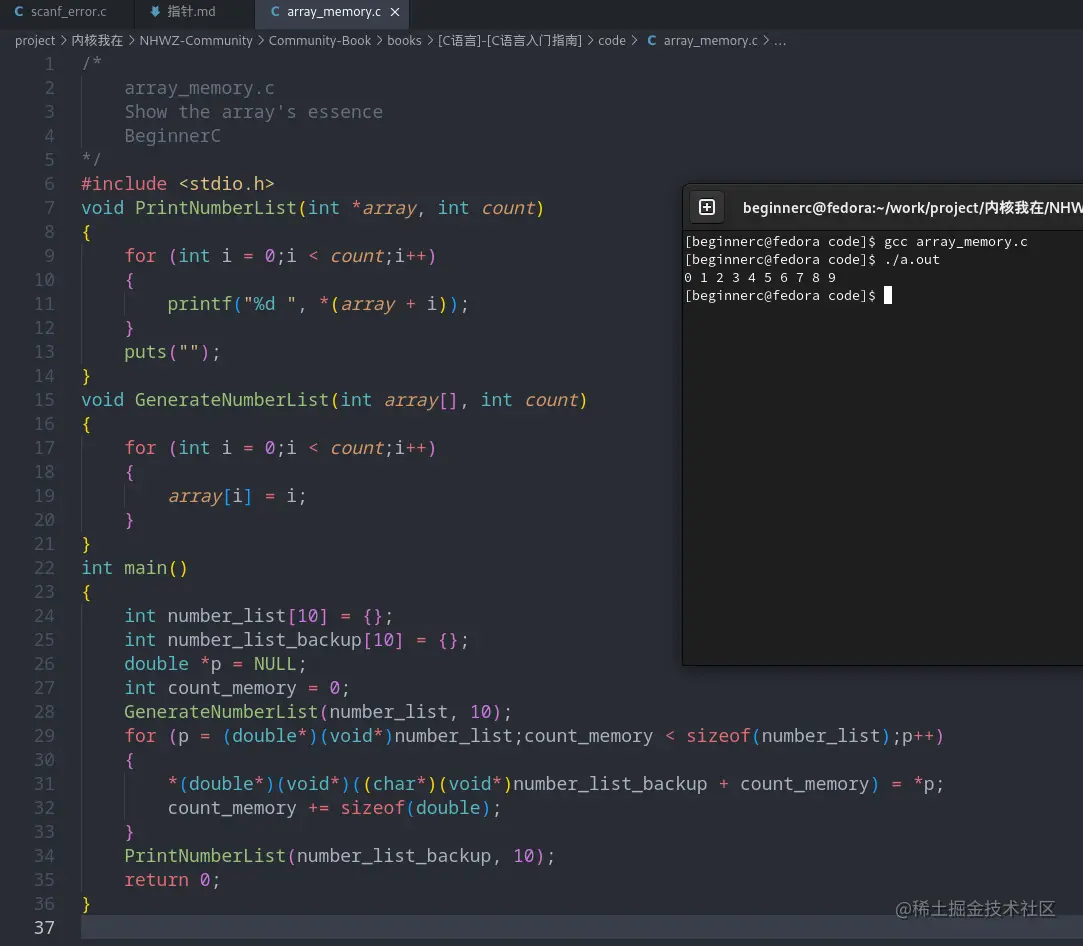
Task: Click line number 37 in the gutter
Action: (44, 927)
